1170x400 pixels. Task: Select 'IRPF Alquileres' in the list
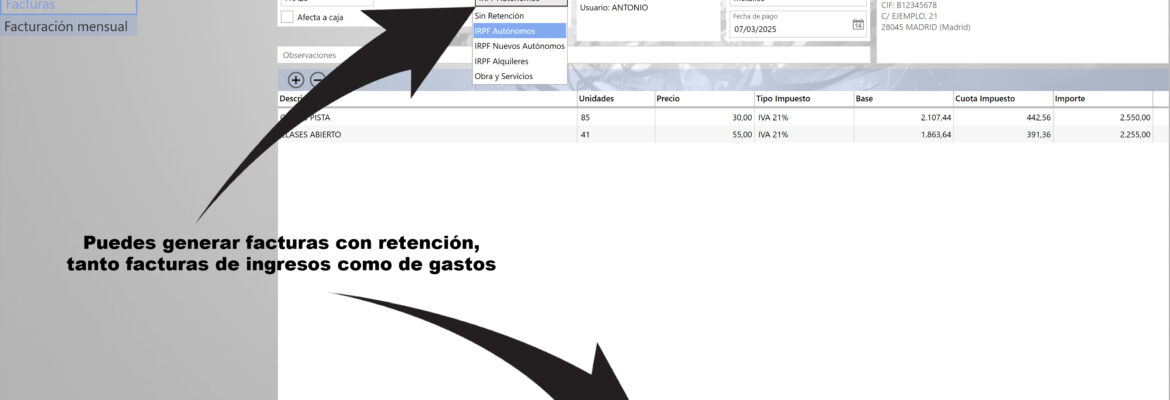pyautogui.click(x=519, y=61)
